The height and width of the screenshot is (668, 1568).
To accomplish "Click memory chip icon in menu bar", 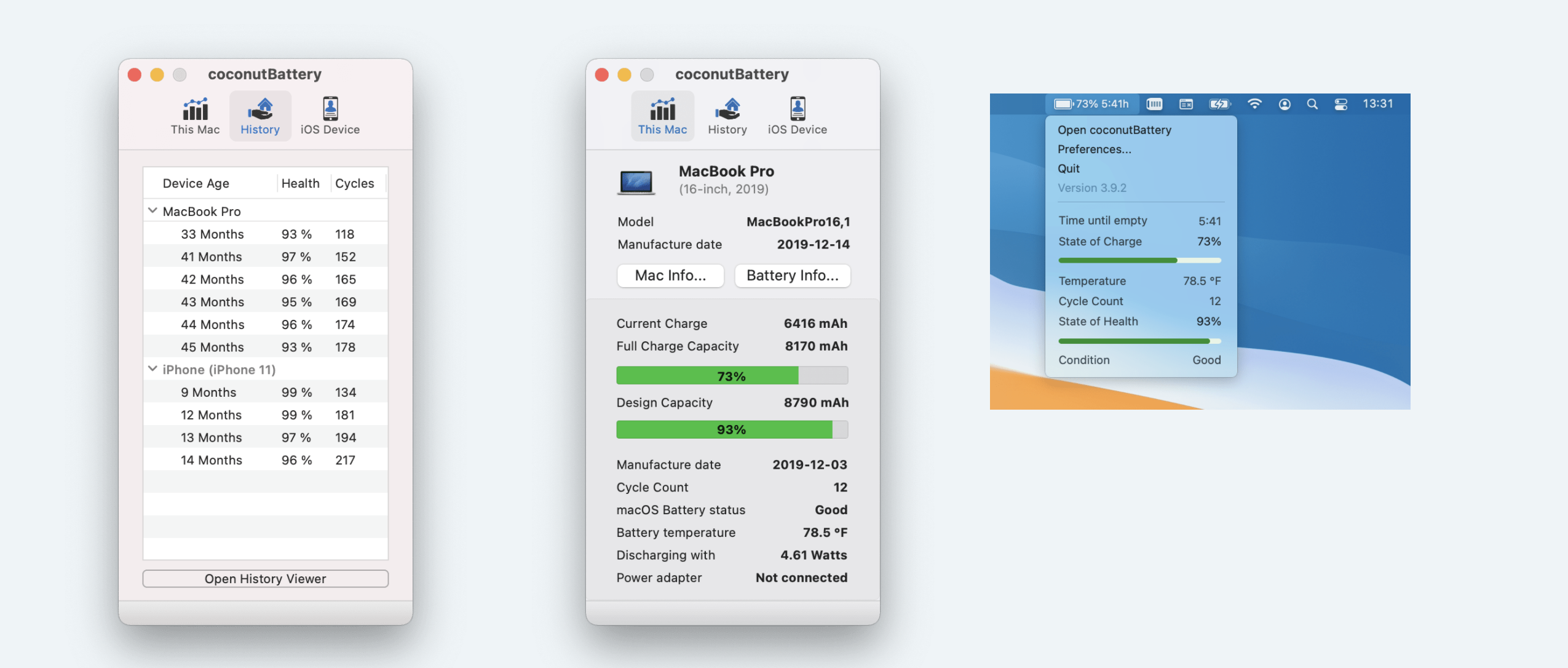I will point(1155,104).
